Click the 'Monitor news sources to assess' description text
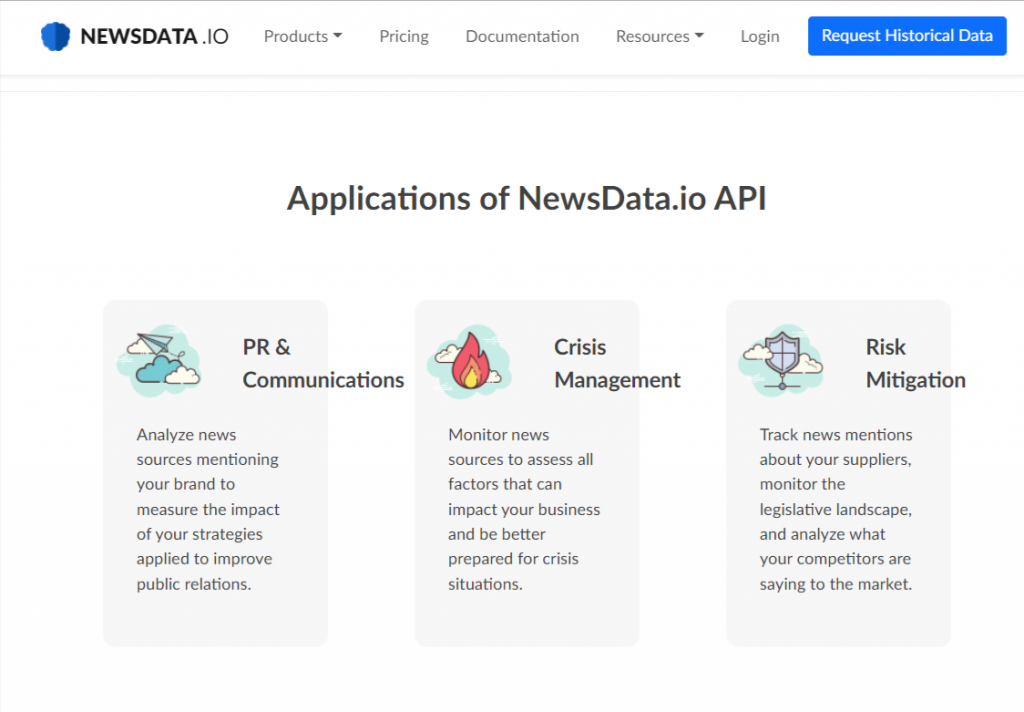The image size is (1024, 712). [x=524, y=509]
